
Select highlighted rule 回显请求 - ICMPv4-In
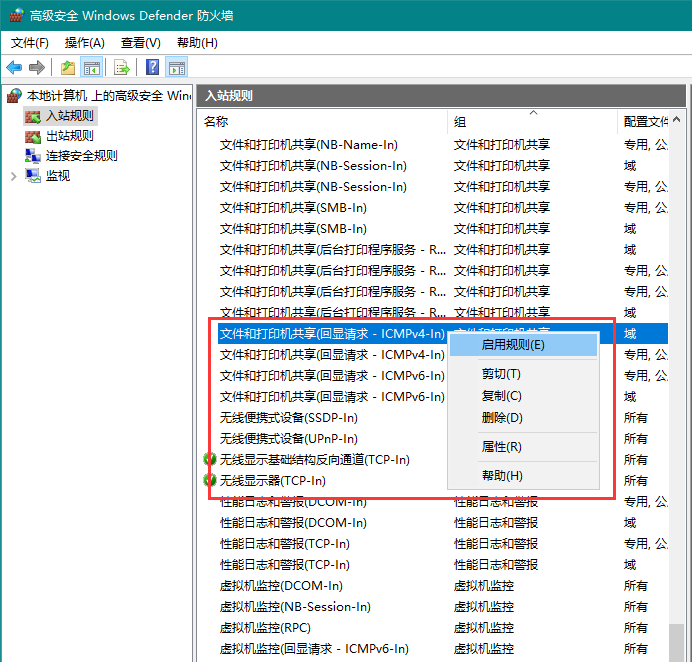click(332, 334)
